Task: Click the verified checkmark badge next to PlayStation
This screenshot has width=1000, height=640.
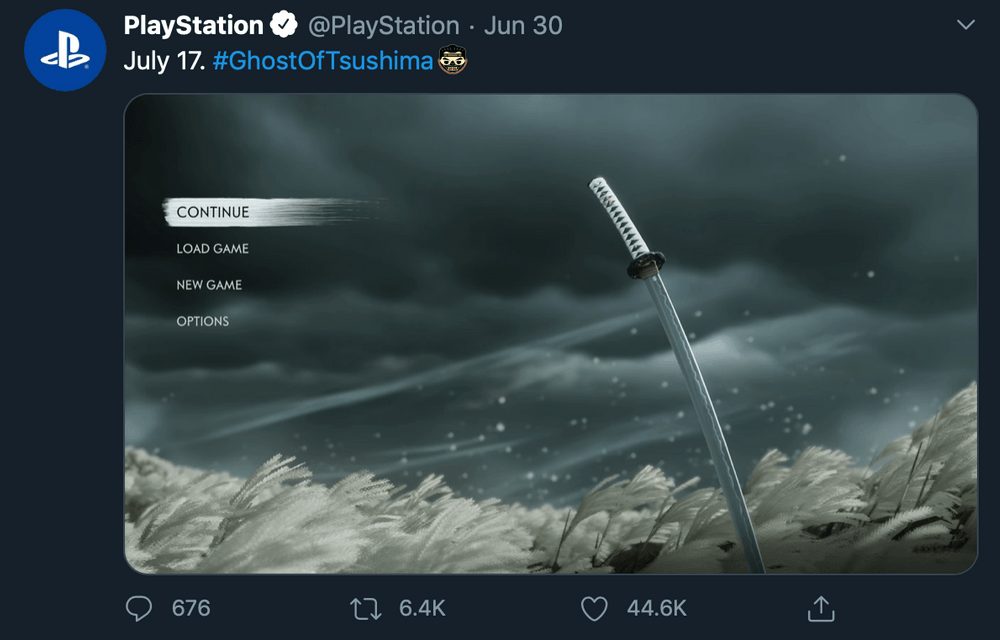Action: pos(283,25)
